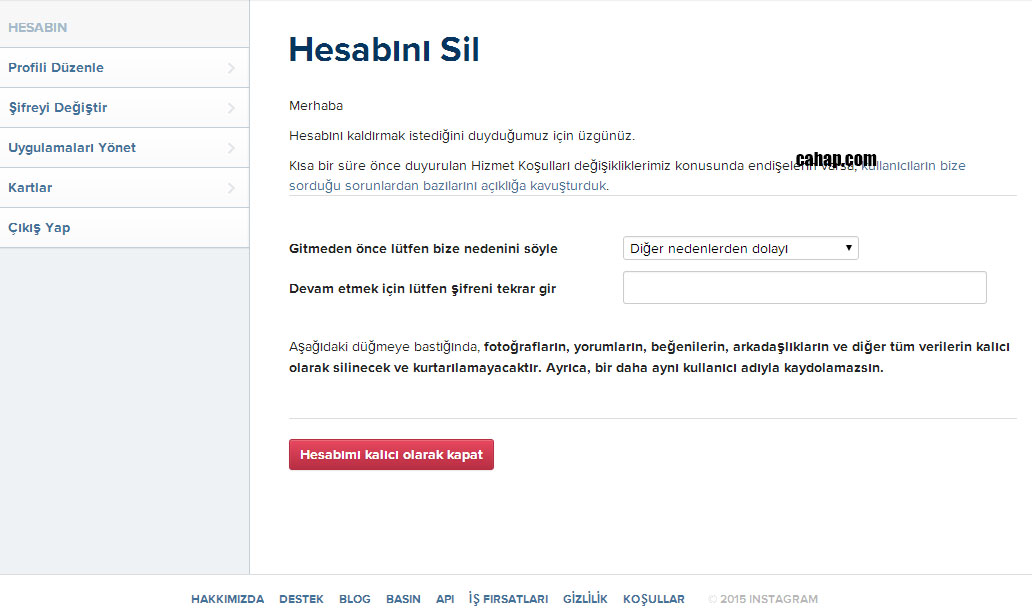Click the chevron arrow beside Profili Düzenle

[231, 68]
